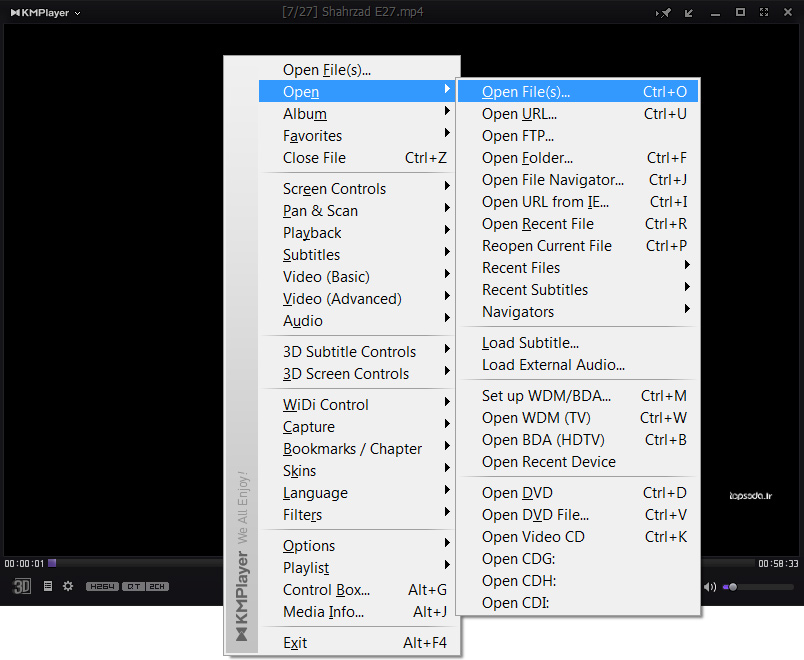This screenshot has height=660, width=804.
Task: Open Audio submenu
Action: (x=358, y=321)
